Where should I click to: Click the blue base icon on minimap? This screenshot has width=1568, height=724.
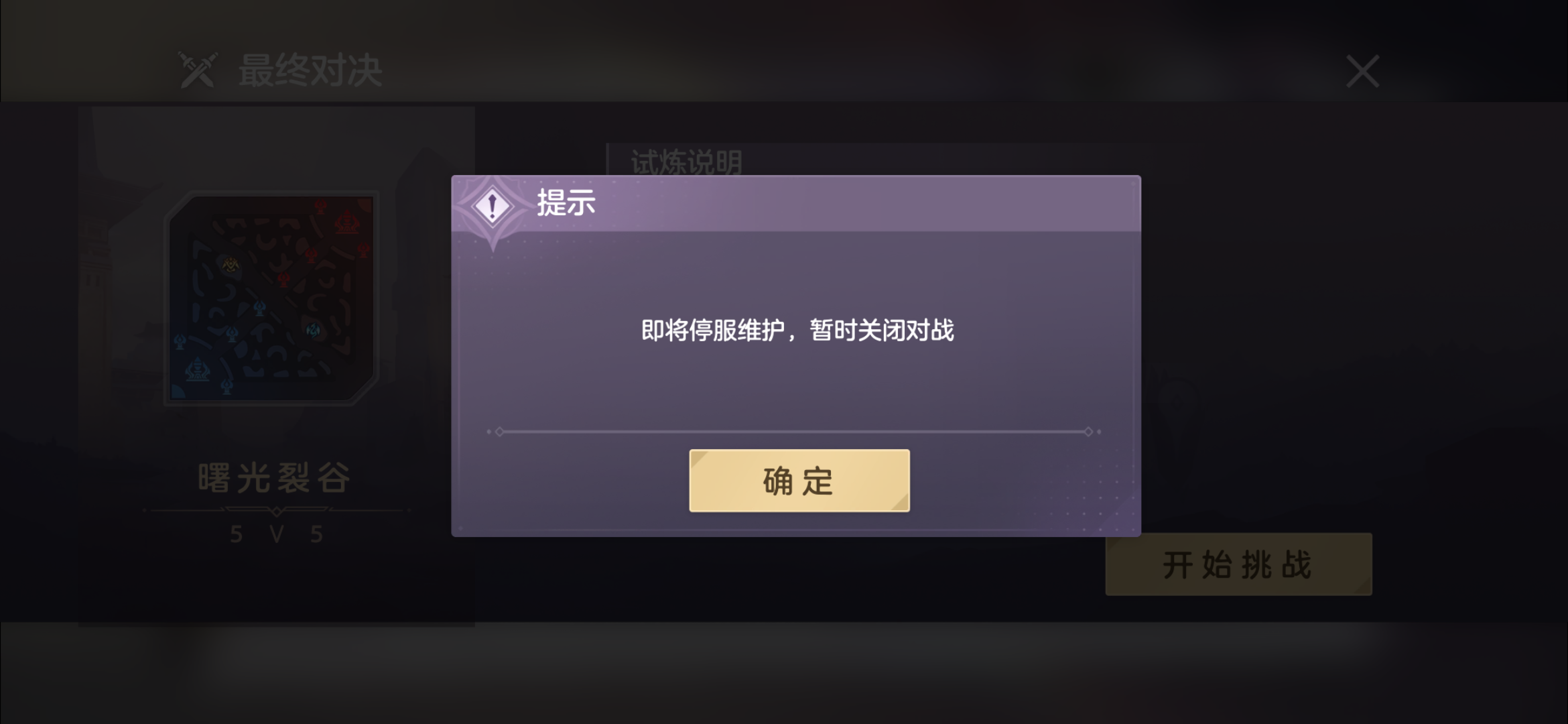tap(197, 369)
